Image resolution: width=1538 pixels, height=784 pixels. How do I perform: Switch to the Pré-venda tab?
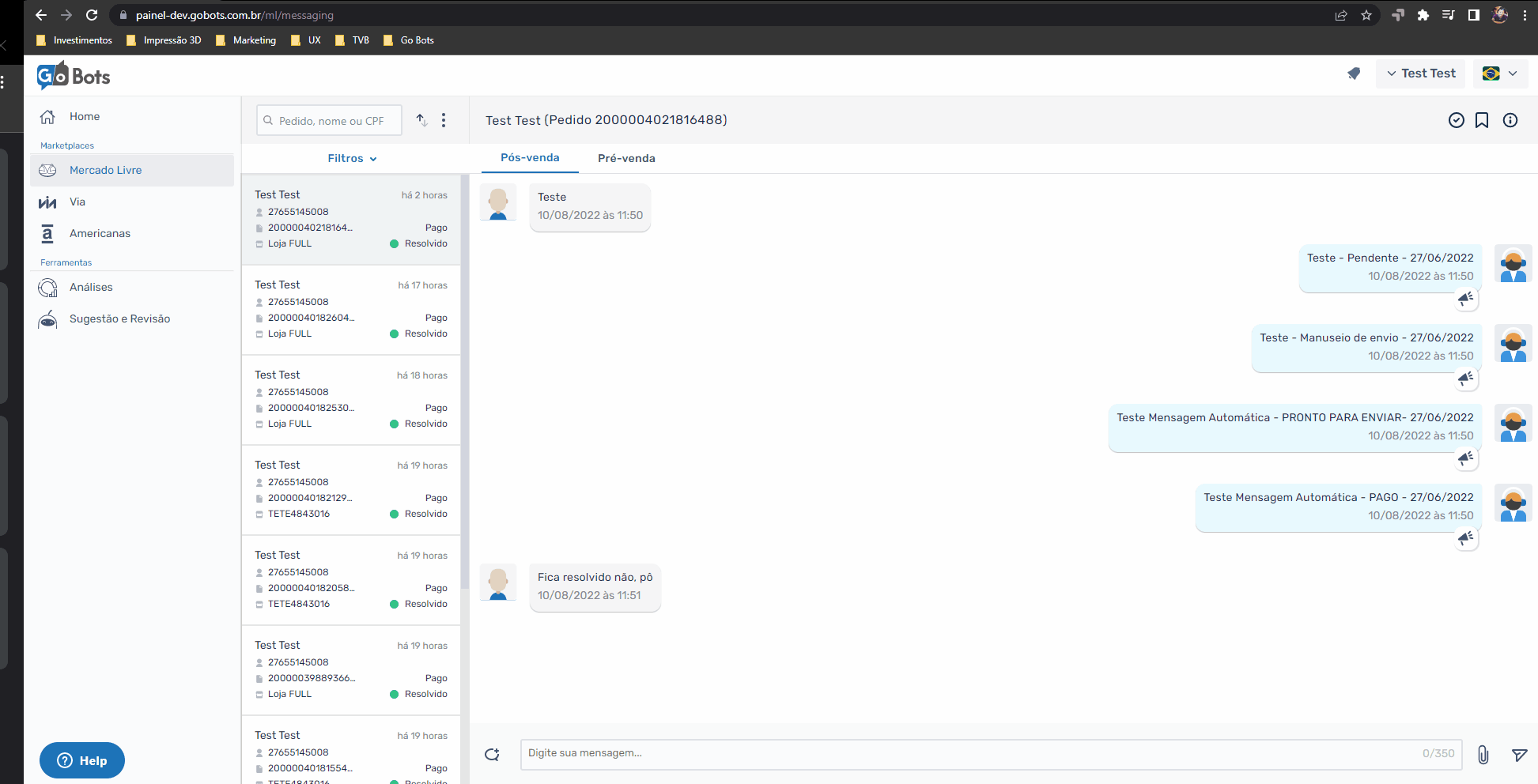626,158
